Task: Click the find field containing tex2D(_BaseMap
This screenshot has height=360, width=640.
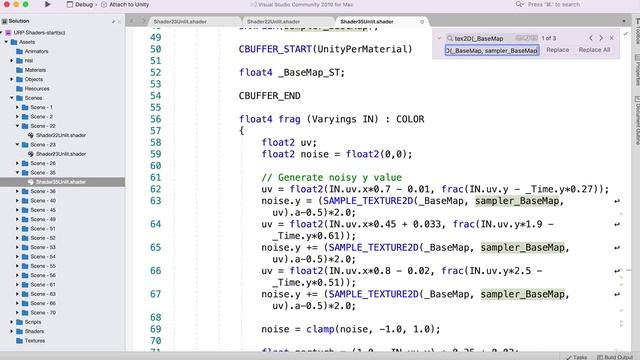Action: pyautogui.click(x=492, y=38)
